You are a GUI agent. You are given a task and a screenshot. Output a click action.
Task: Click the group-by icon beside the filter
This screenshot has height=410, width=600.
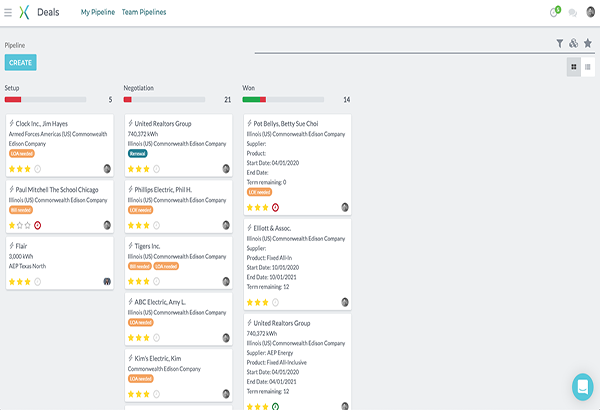click(x=573, y=44)
